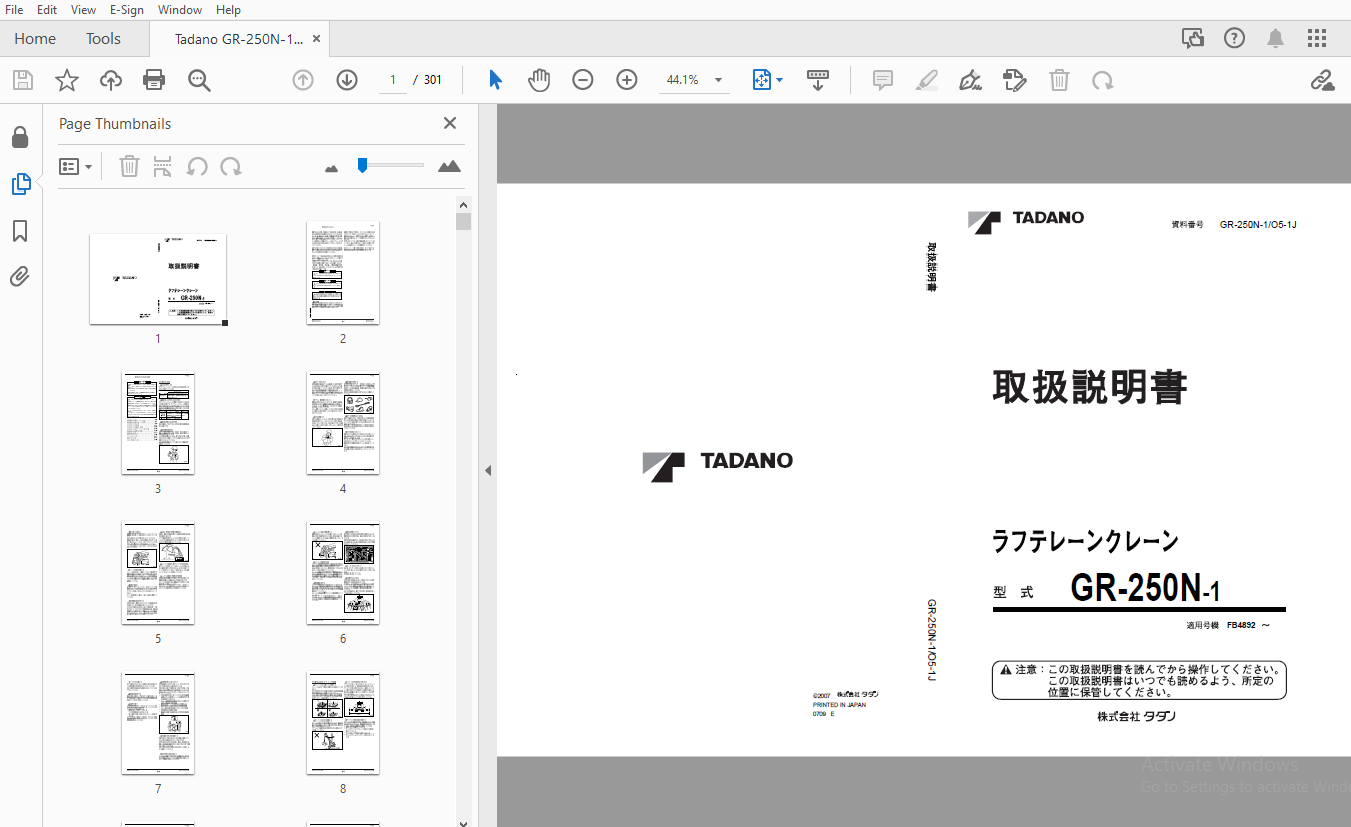Click the security padlock icon in the sidebar
The image size is (1351, 827).
click(x=20, y=137)
